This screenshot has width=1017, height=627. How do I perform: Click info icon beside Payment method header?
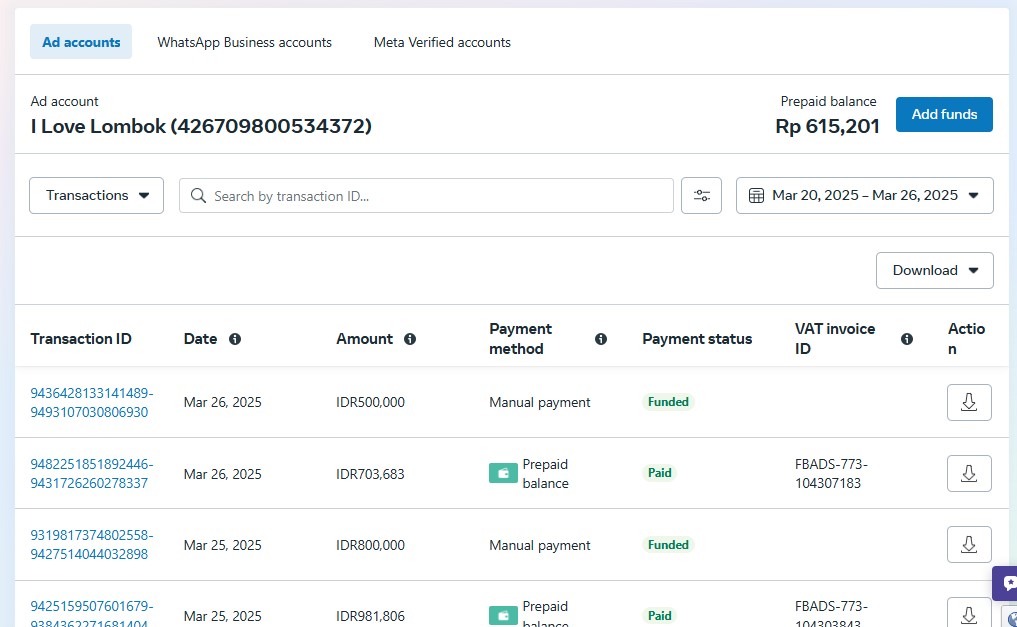click(x=601, y=339)
